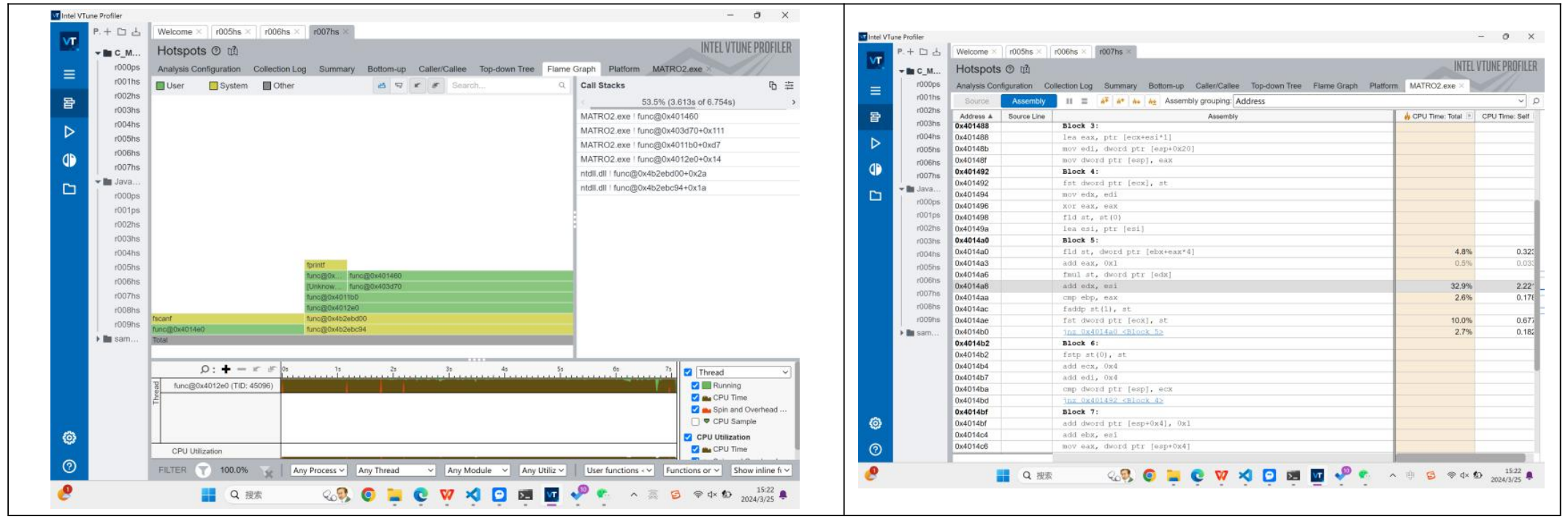
Task: Toggle the Thread checkbox in timeline legend
Action: tap(688, 372)
